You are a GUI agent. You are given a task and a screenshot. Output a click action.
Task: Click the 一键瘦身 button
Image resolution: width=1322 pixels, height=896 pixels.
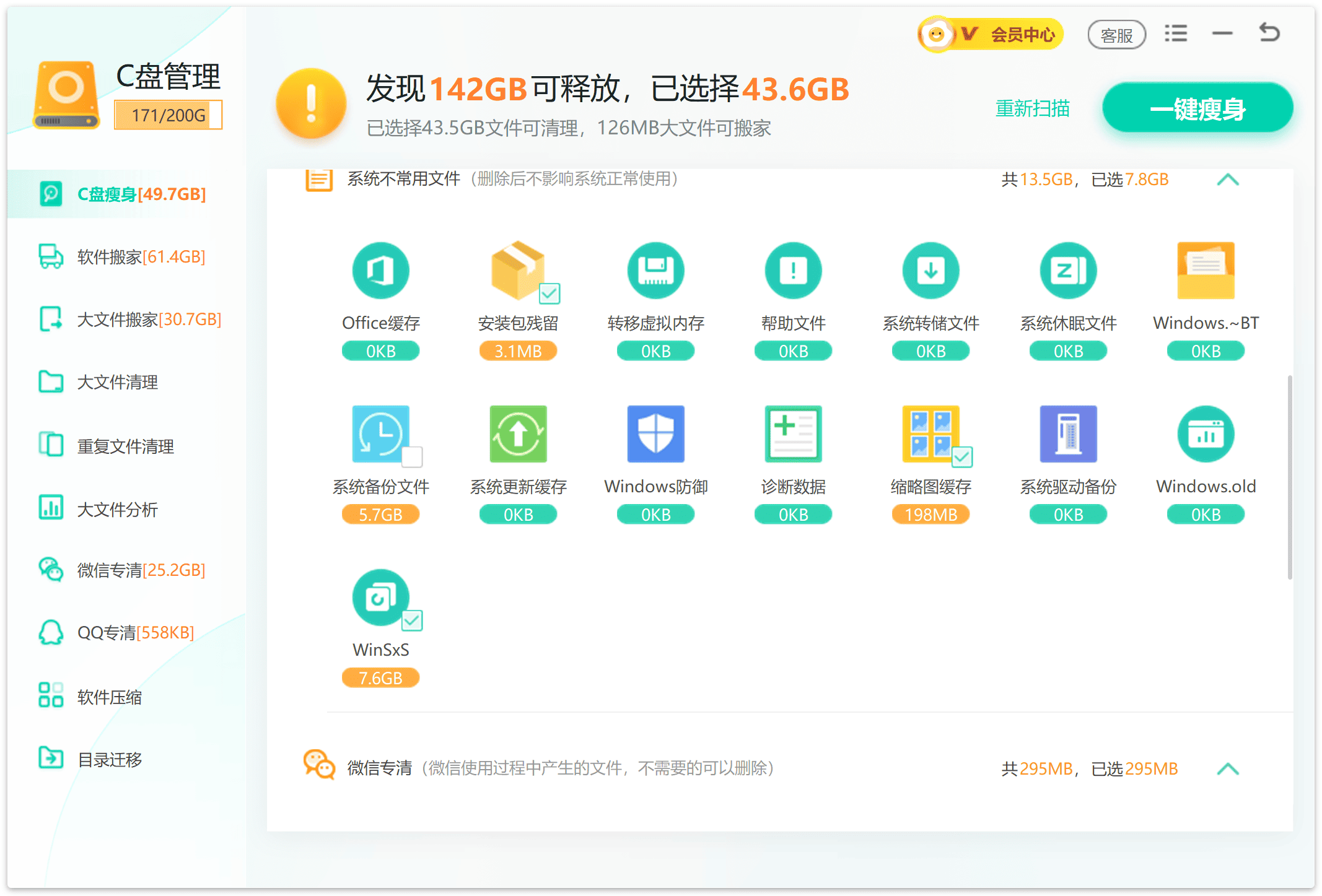(1197, 108)
